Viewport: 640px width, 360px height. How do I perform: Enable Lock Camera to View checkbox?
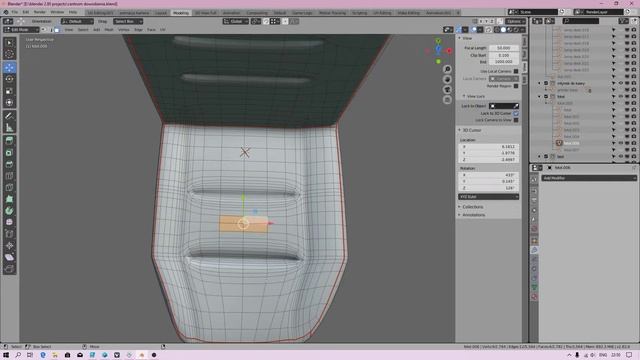516,120
